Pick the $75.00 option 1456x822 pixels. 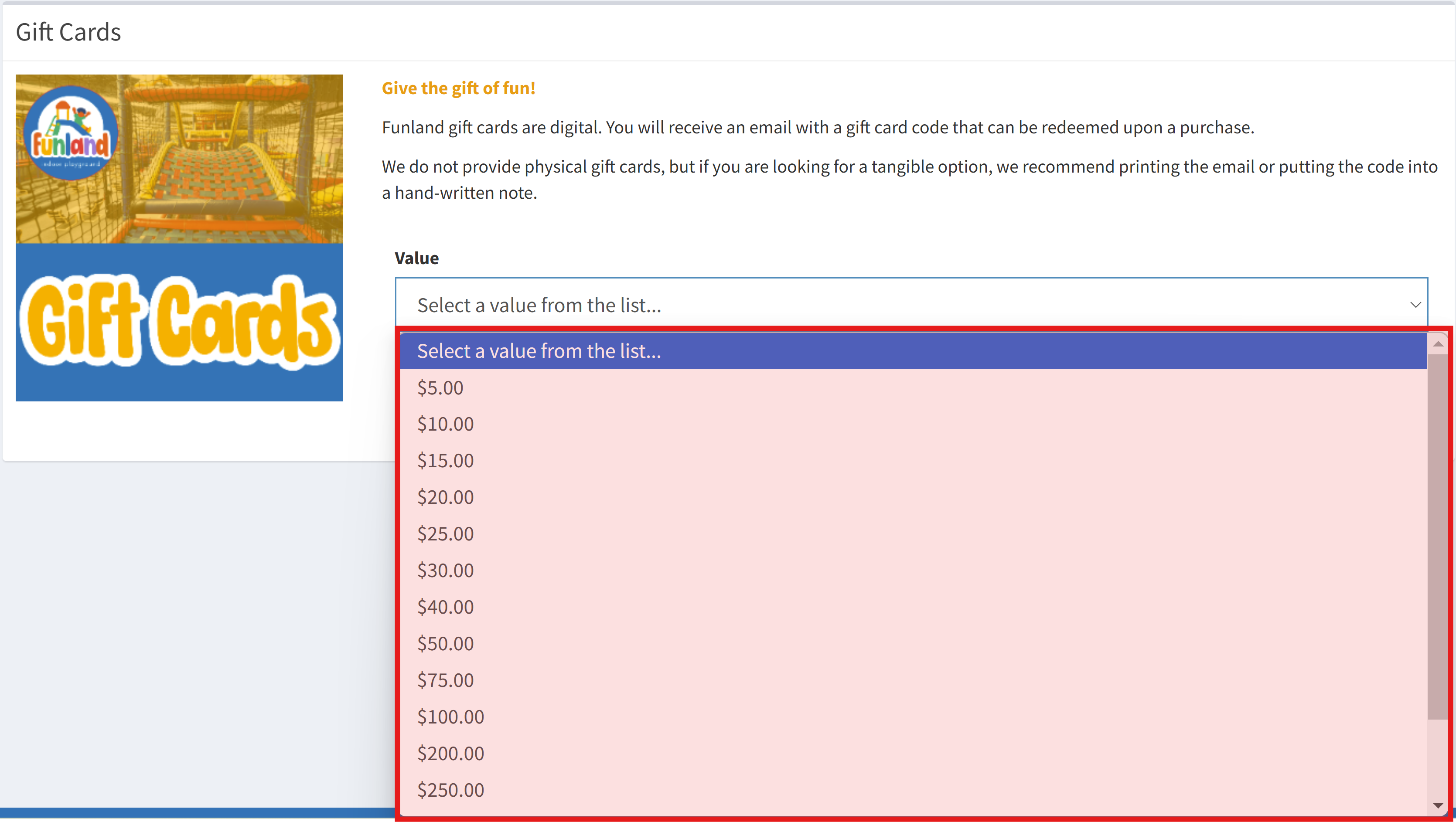point(914,679)
